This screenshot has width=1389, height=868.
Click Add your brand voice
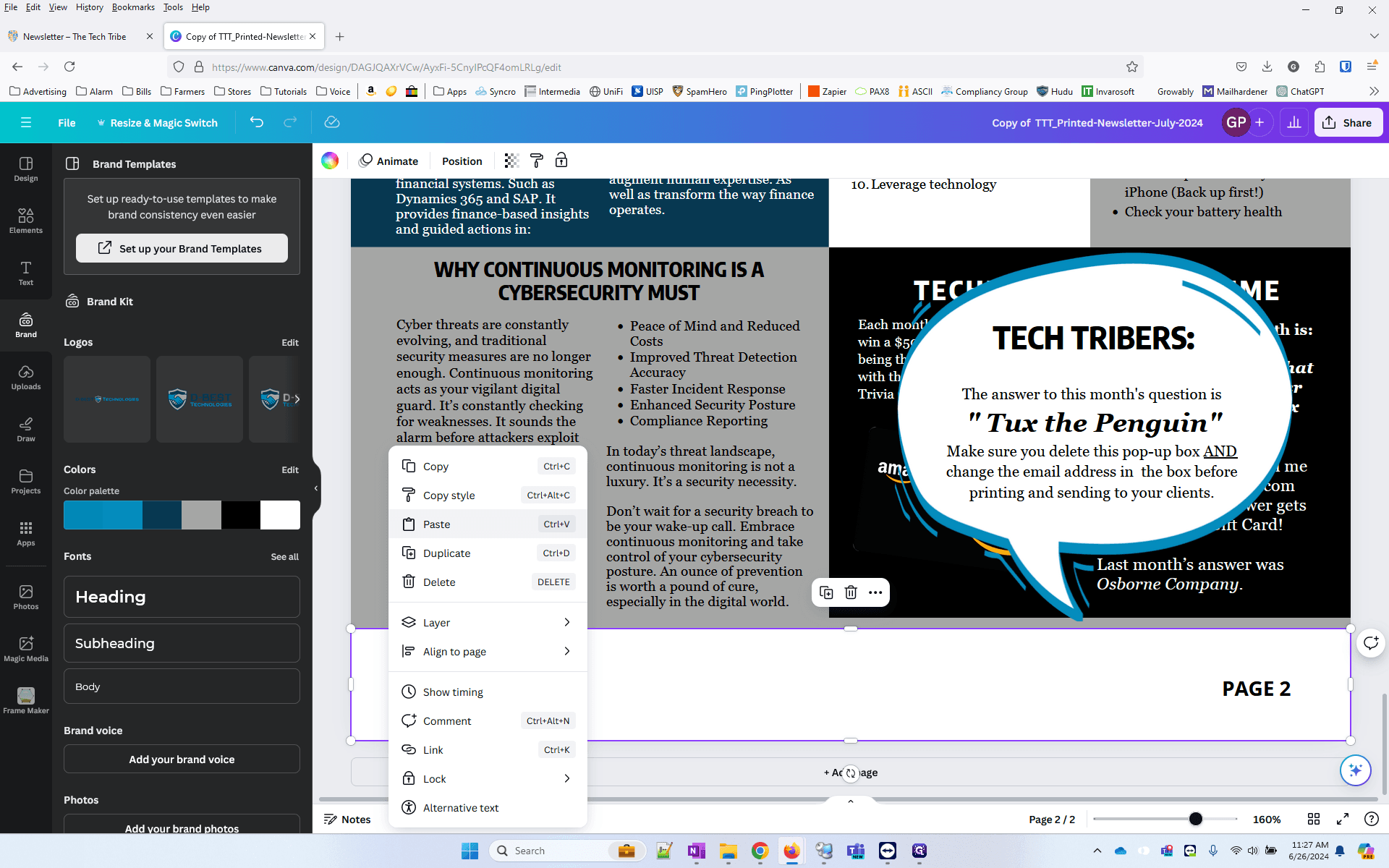click(x=182, y=759)
